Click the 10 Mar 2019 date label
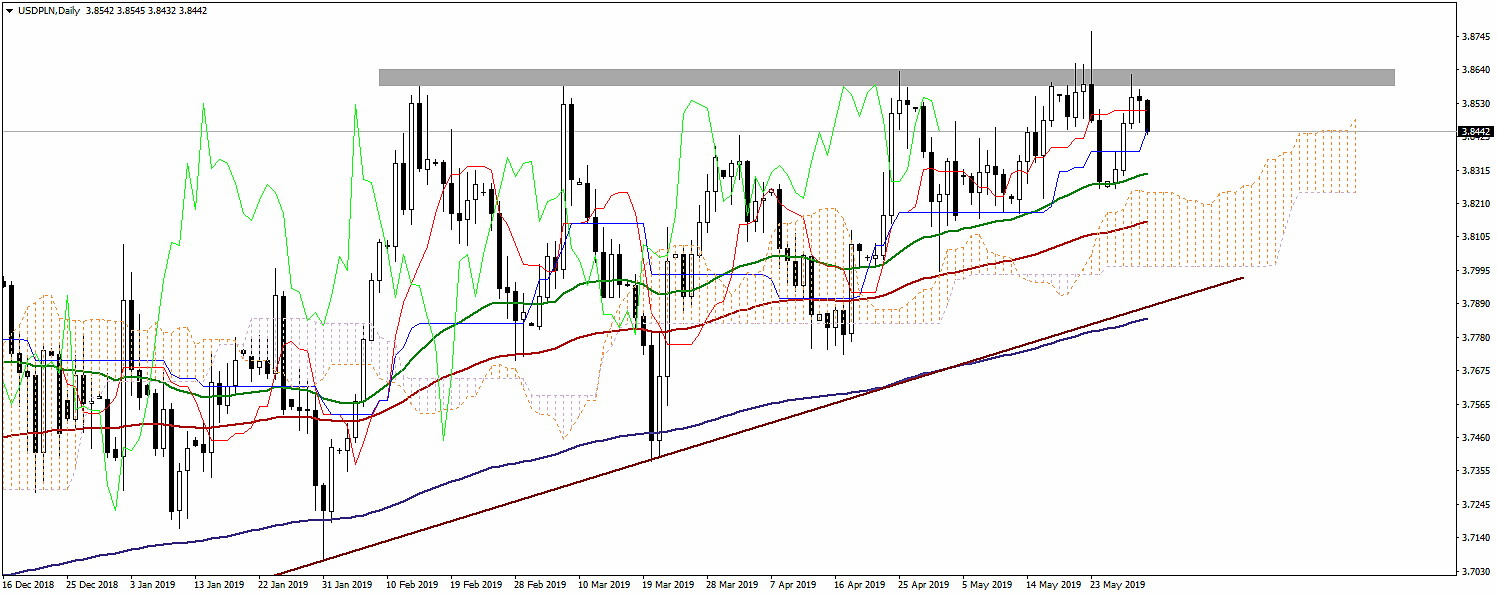 [604, 584]
